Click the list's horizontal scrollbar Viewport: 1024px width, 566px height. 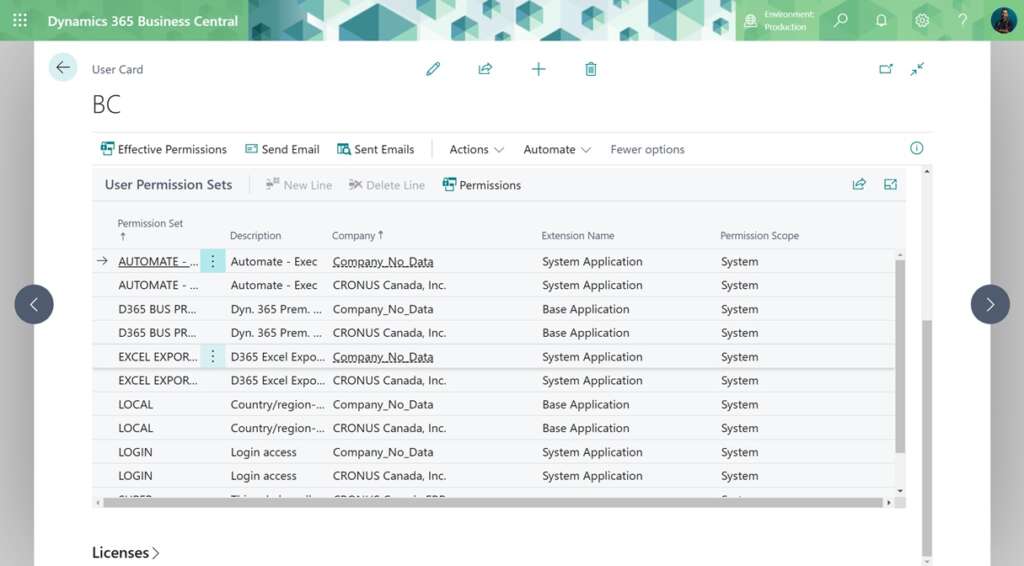tap(492, 503)
